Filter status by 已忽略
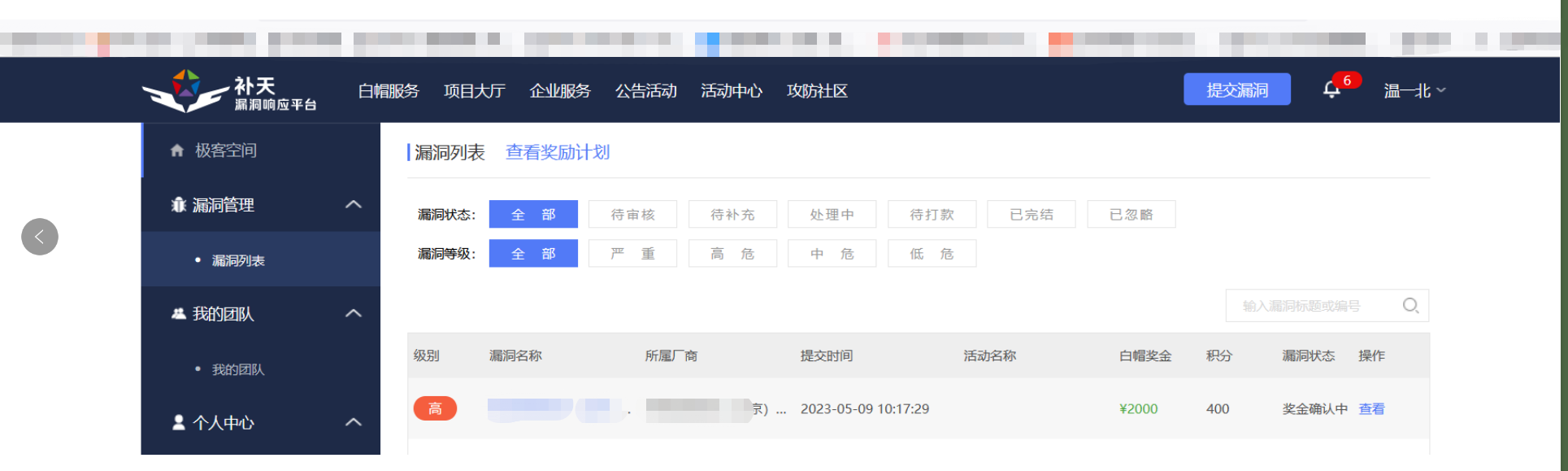The height and width of the screenshot is (471, 1568). pos(1131,214)
